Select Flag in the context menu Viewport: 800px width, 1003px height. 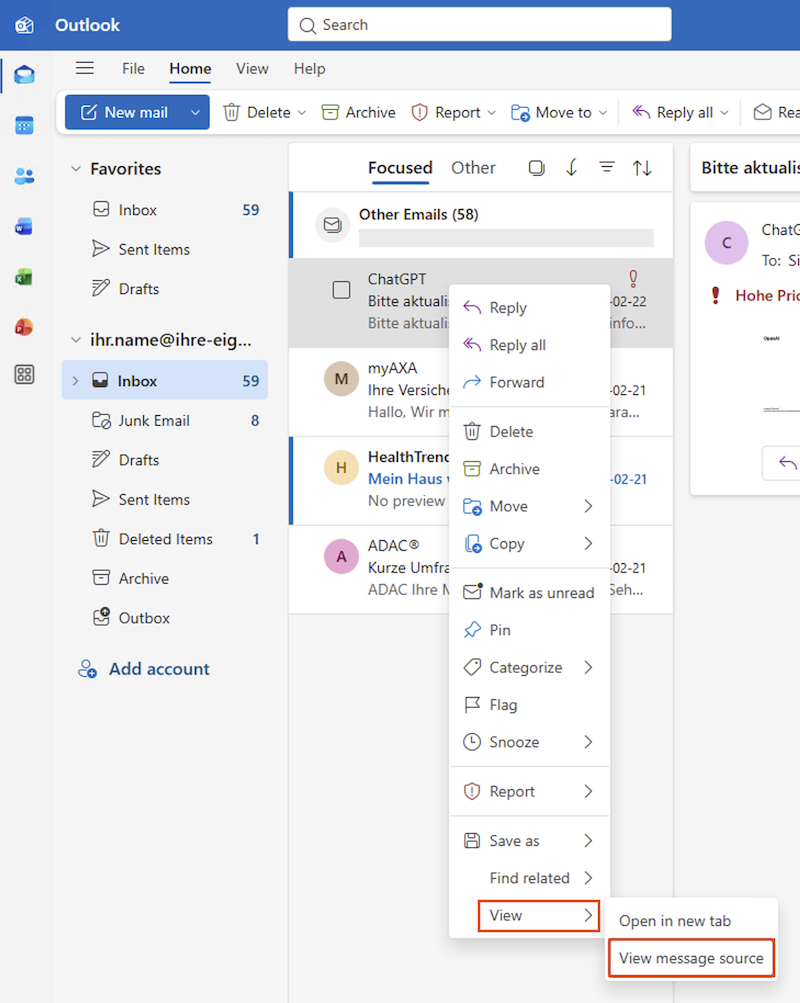pyautogui.click(x=529, y=705)
